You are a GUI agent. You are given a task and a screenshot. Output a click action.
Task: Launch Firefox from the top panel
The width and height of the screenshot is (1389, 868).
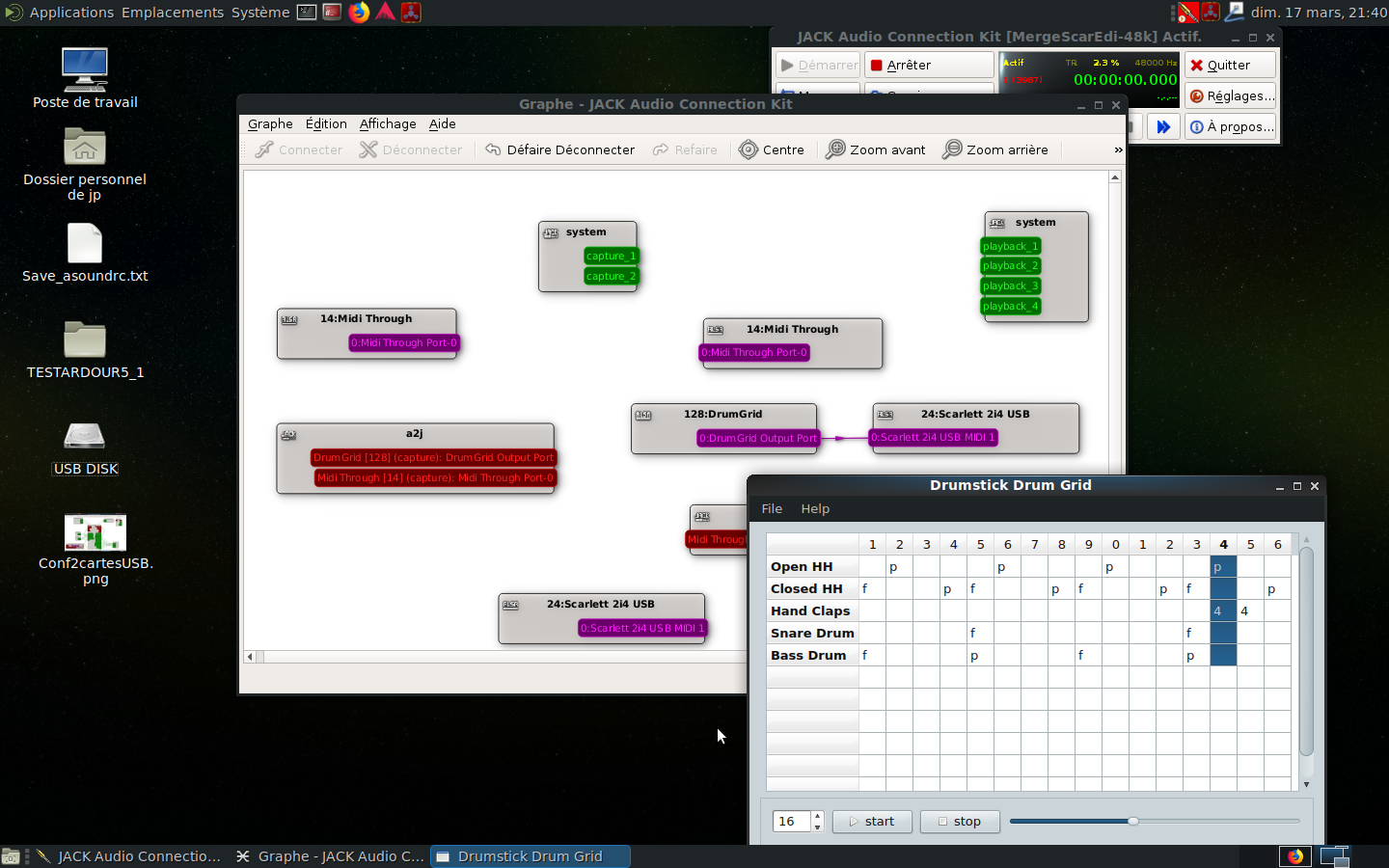tap(359, 13)
